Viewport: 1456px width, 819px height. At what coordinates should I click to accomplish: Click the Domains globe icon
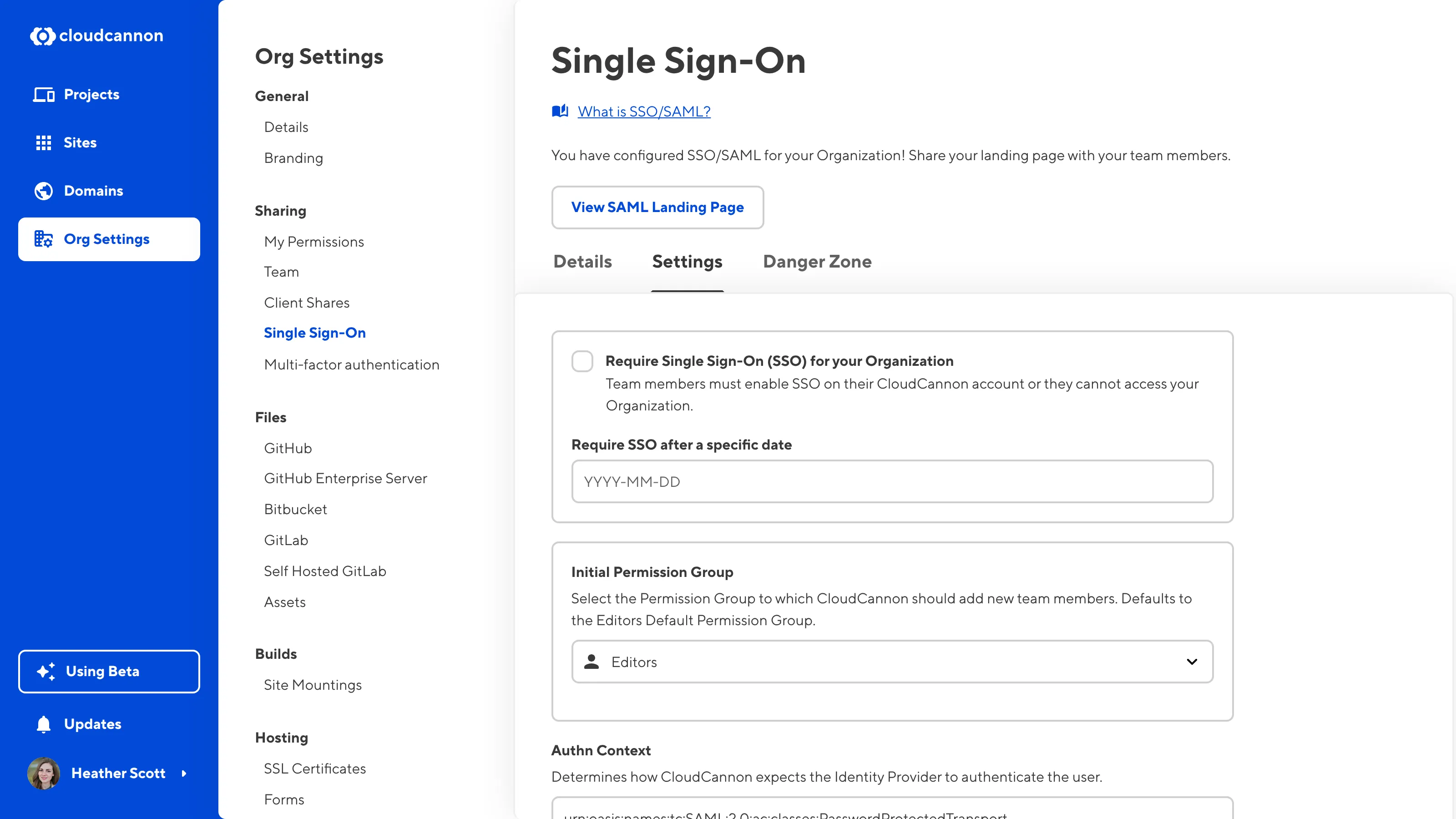pos(44,191)
